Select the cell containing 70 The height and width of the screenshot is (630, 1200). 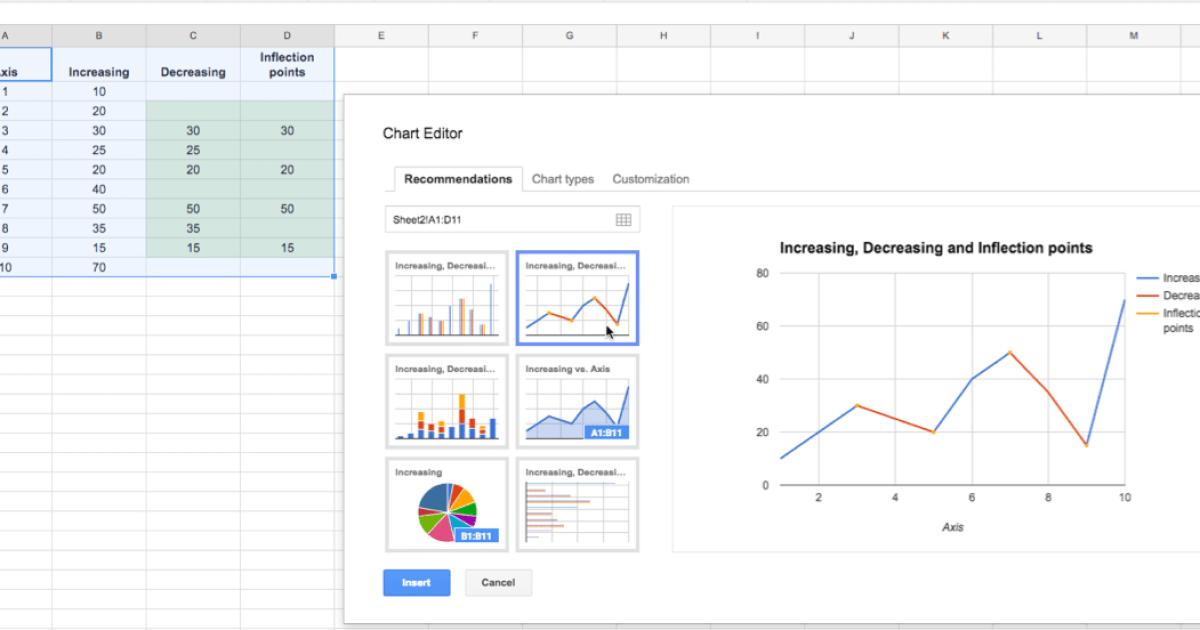point(99,268)
